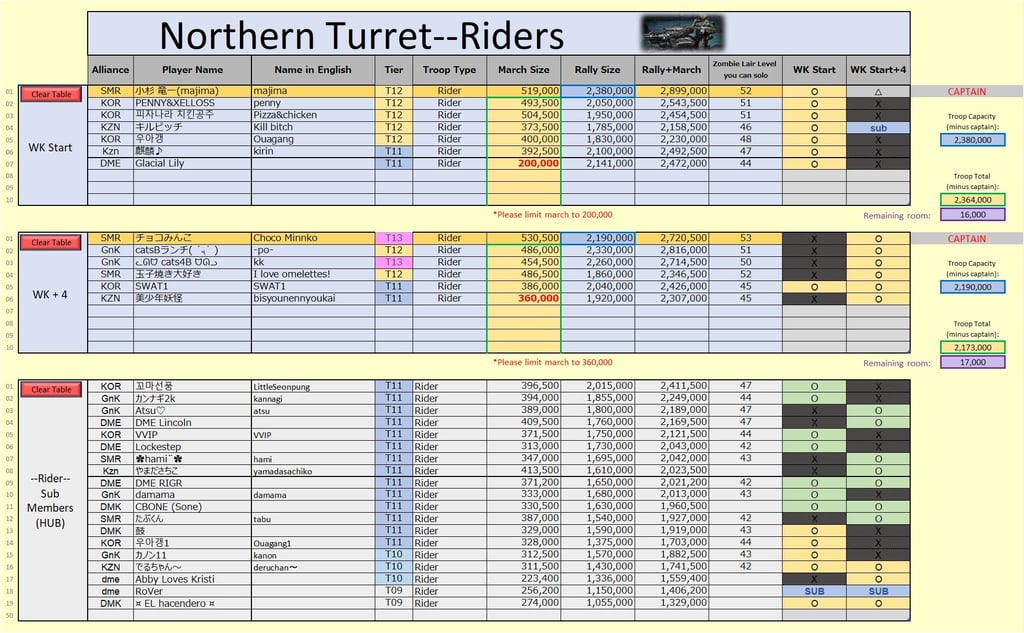Click the CAPTAIN label beside Choco Minnko row
Image resolution: width=1024 pixels, height=633 pixels.
[x=967, y=239]
